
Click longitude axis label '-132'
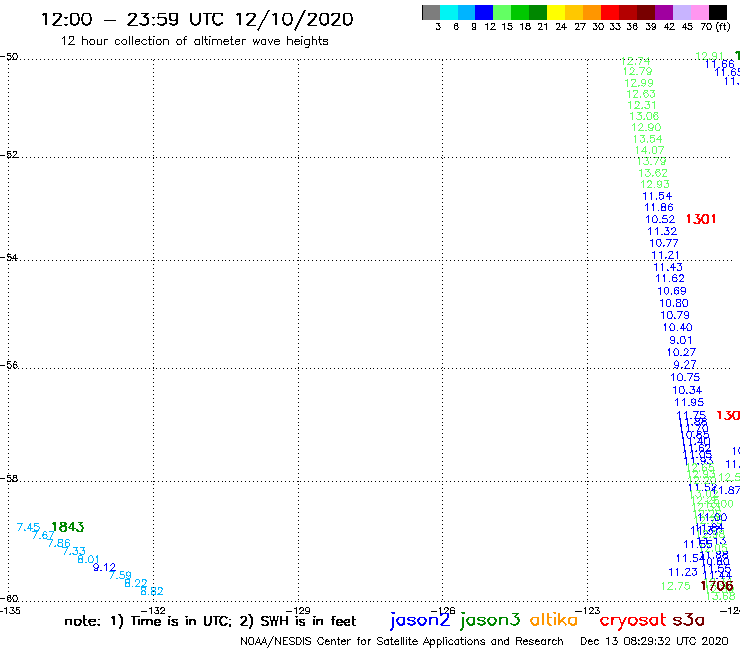[x=153, y=610]
